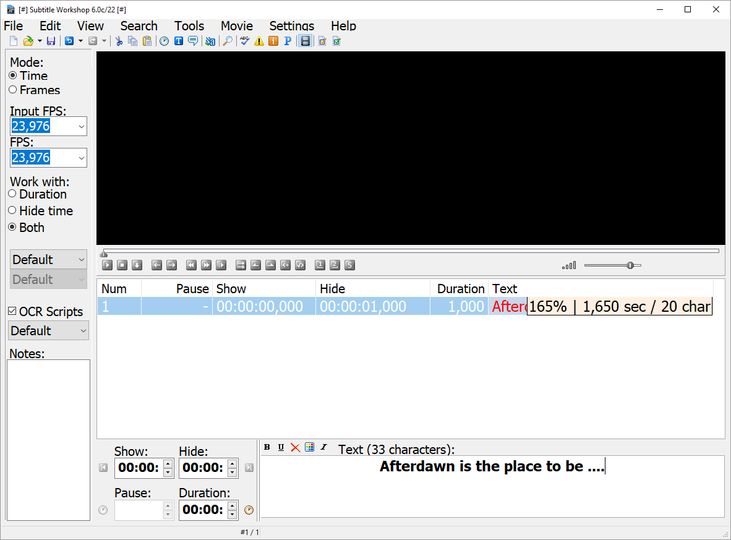Toggle the OCR Scripts checkbox

click(13, 312)
